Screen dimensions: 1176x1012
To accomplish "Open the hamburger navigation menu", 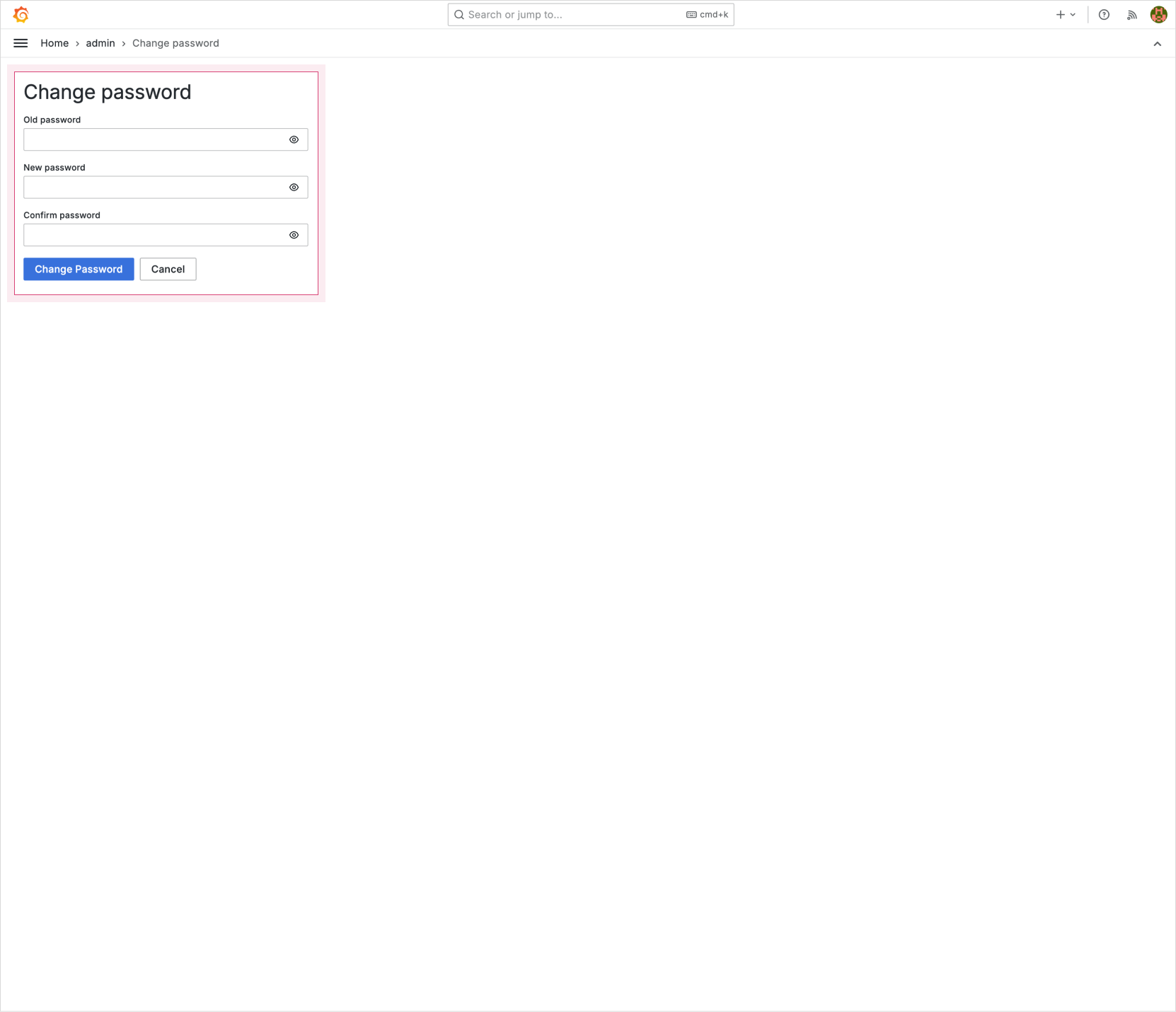I will pyautogui.click(x=21, y=43).
